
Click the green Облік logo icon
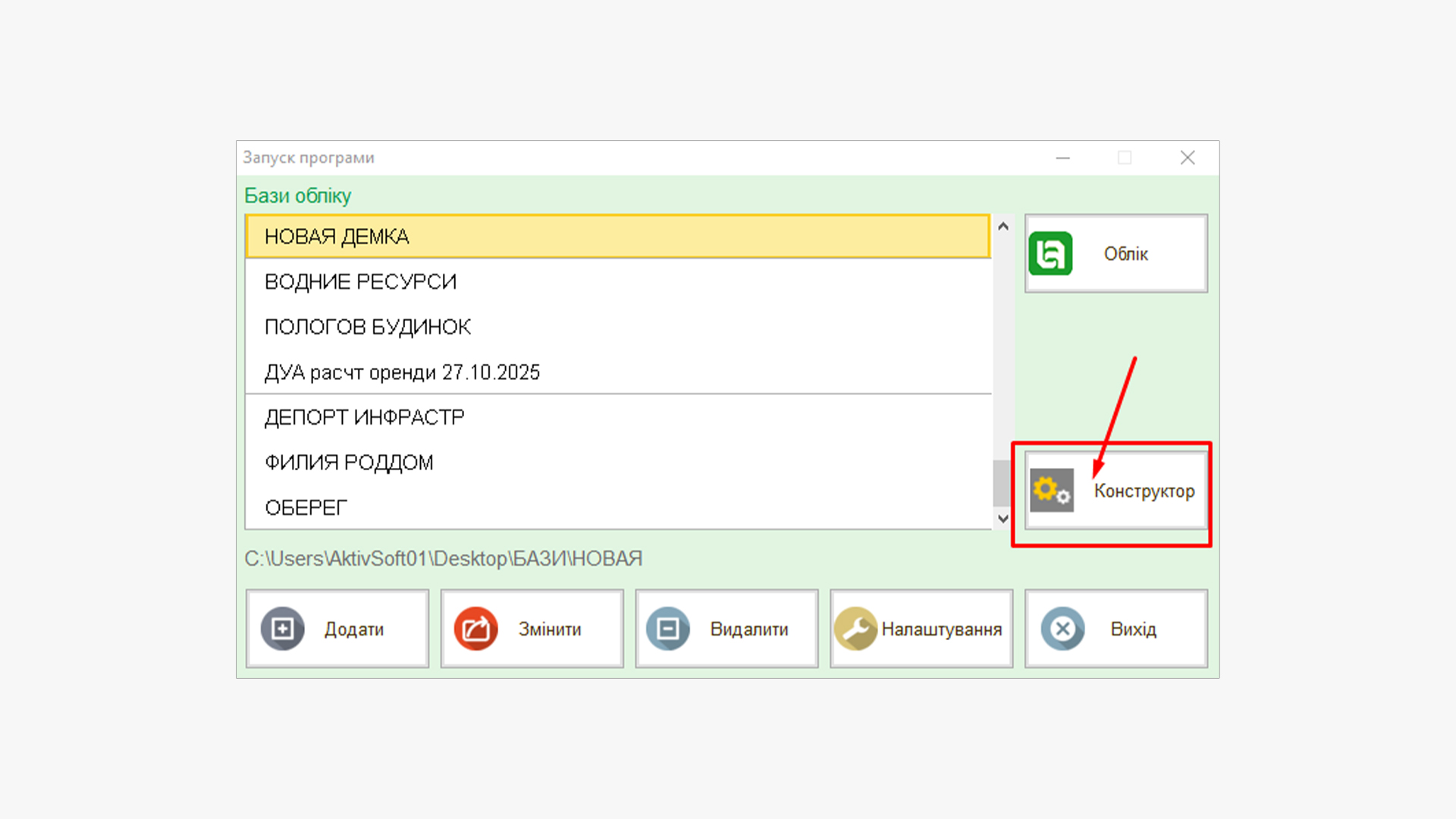pyautogui.click(x=1050, y=253)
